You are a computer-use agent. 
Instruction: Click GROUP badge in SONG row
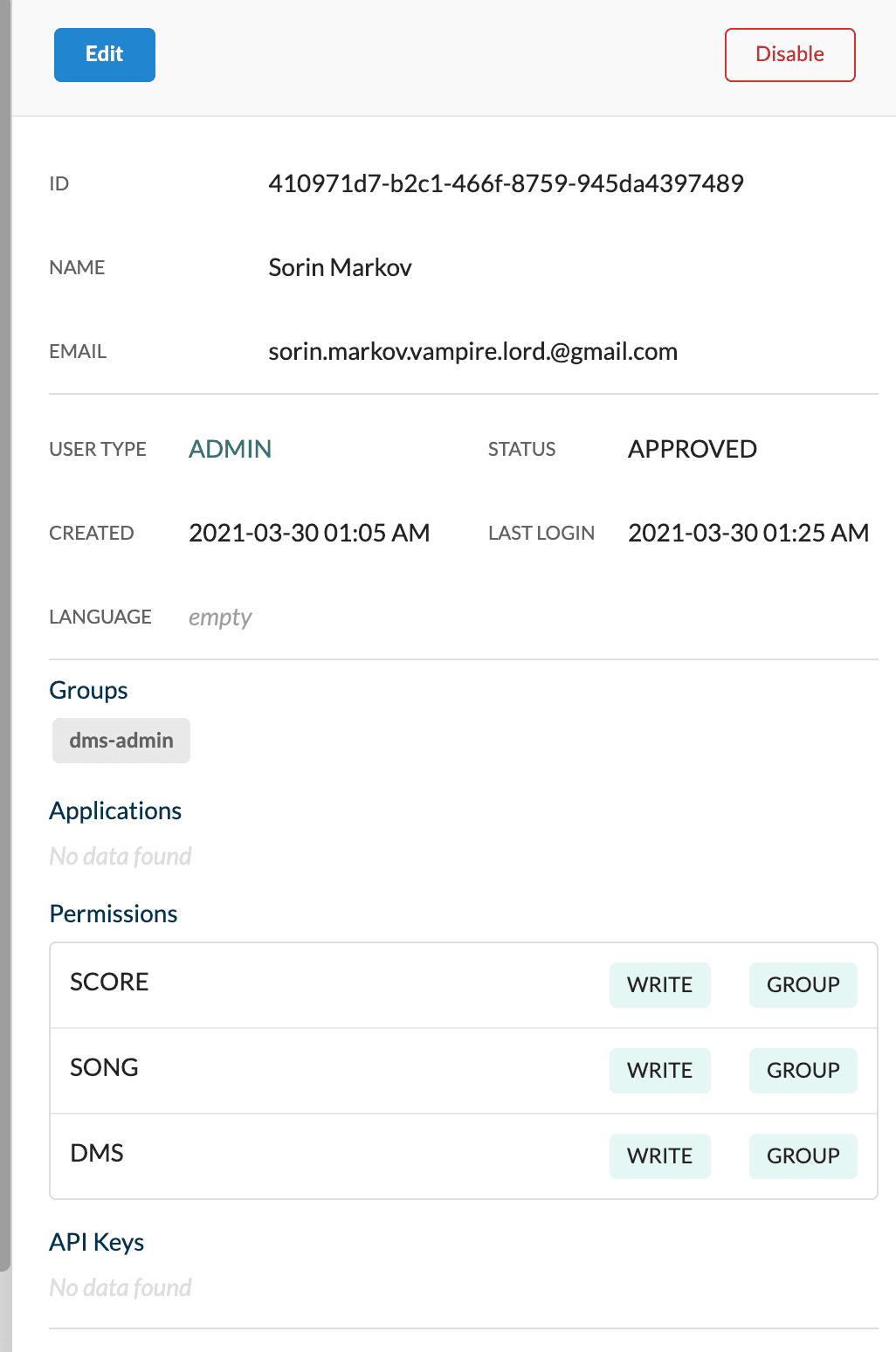pyautogui.click(x=803, y=1071)
